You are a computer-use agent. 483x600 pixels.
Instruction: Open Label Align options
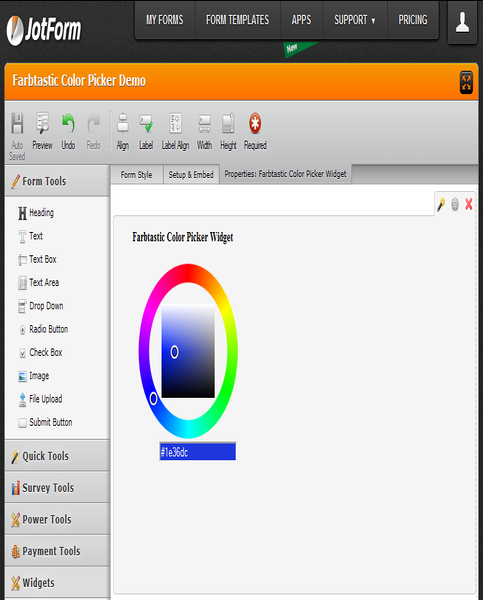(175, 131)
